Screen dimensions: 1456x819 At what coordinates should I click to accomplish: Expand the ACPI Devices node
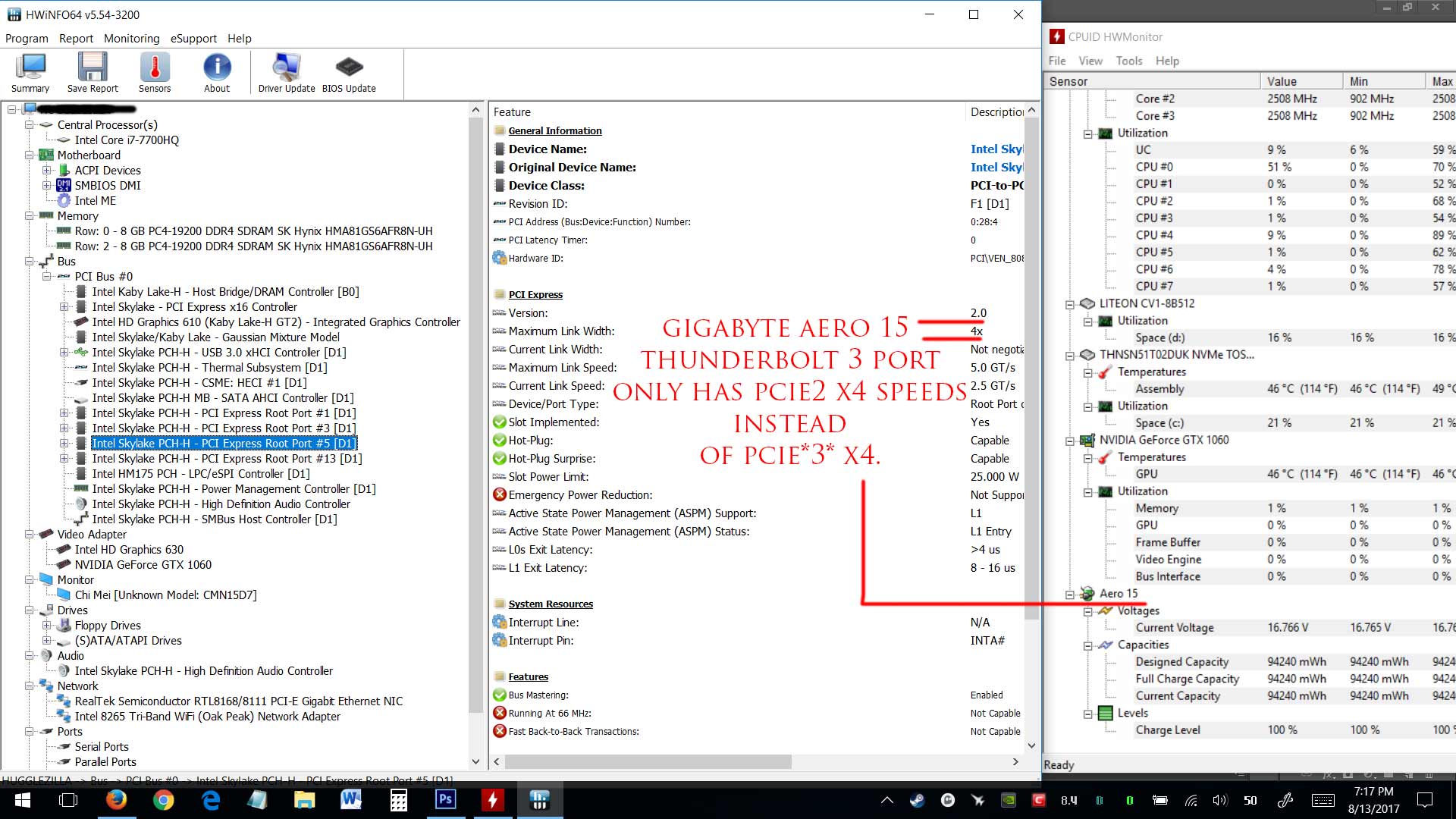46,171
